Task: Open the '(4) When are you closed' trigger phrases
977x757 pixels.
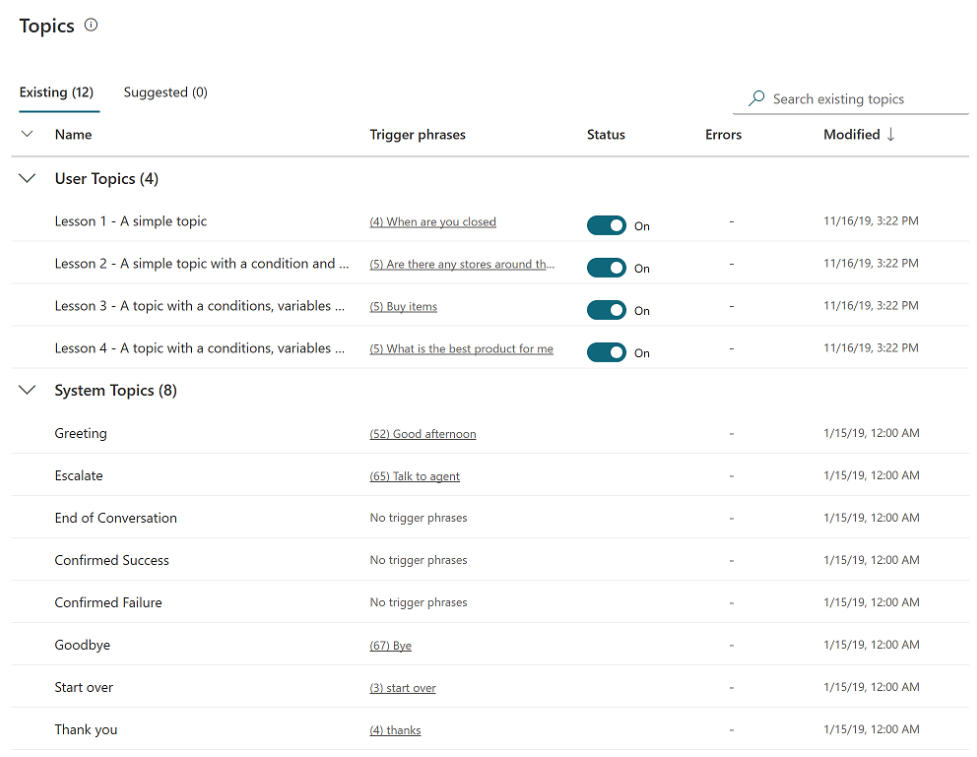Action: (432, 222)
